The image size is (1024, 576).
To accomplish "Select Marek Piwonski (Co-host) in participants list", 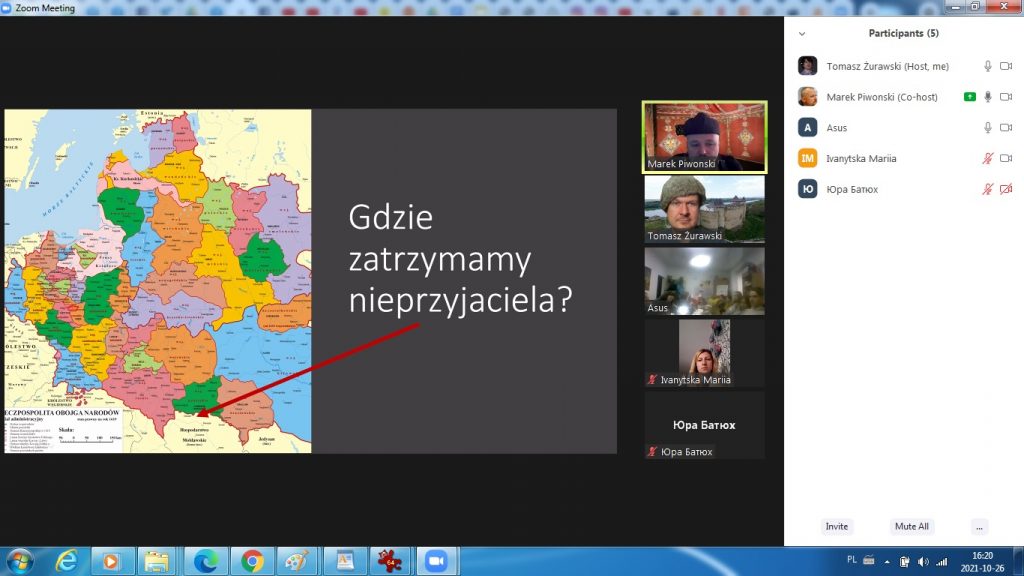I will (x=881, y=97).
